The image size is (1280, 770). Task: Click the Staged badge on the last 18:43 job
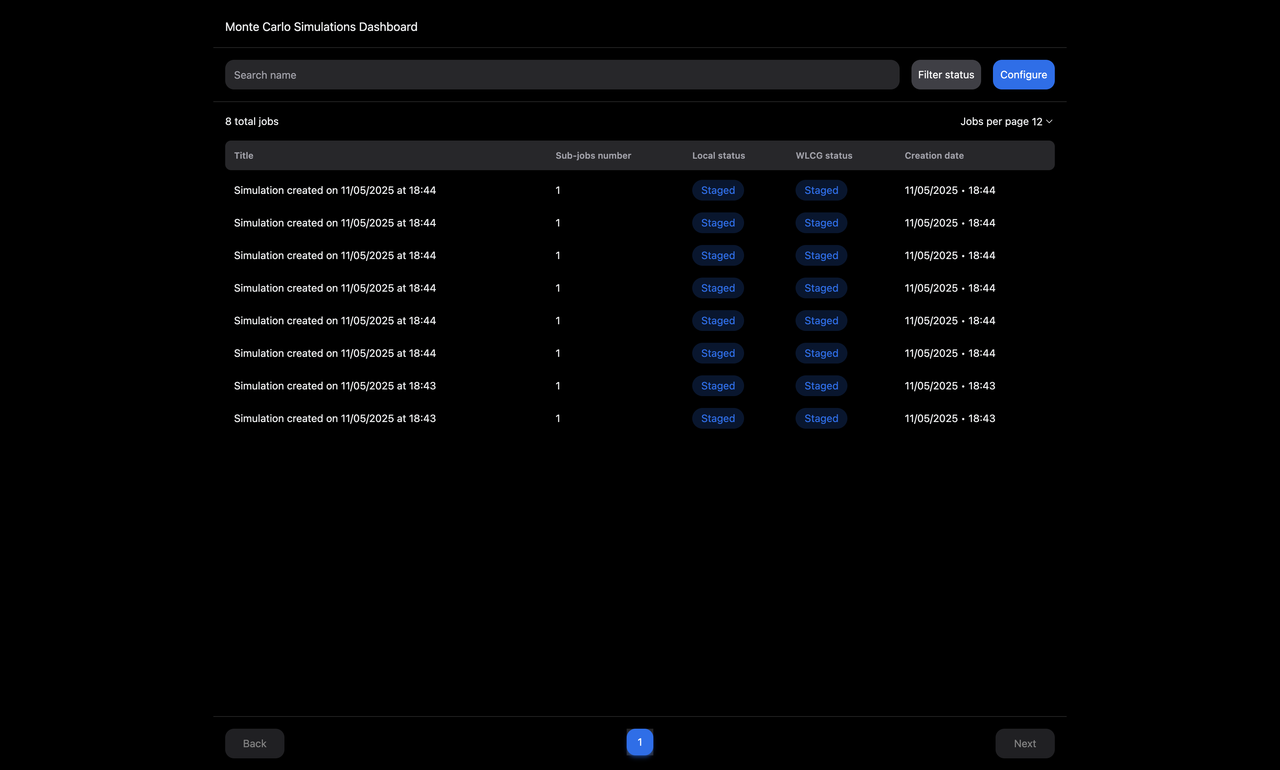(717, 418)
